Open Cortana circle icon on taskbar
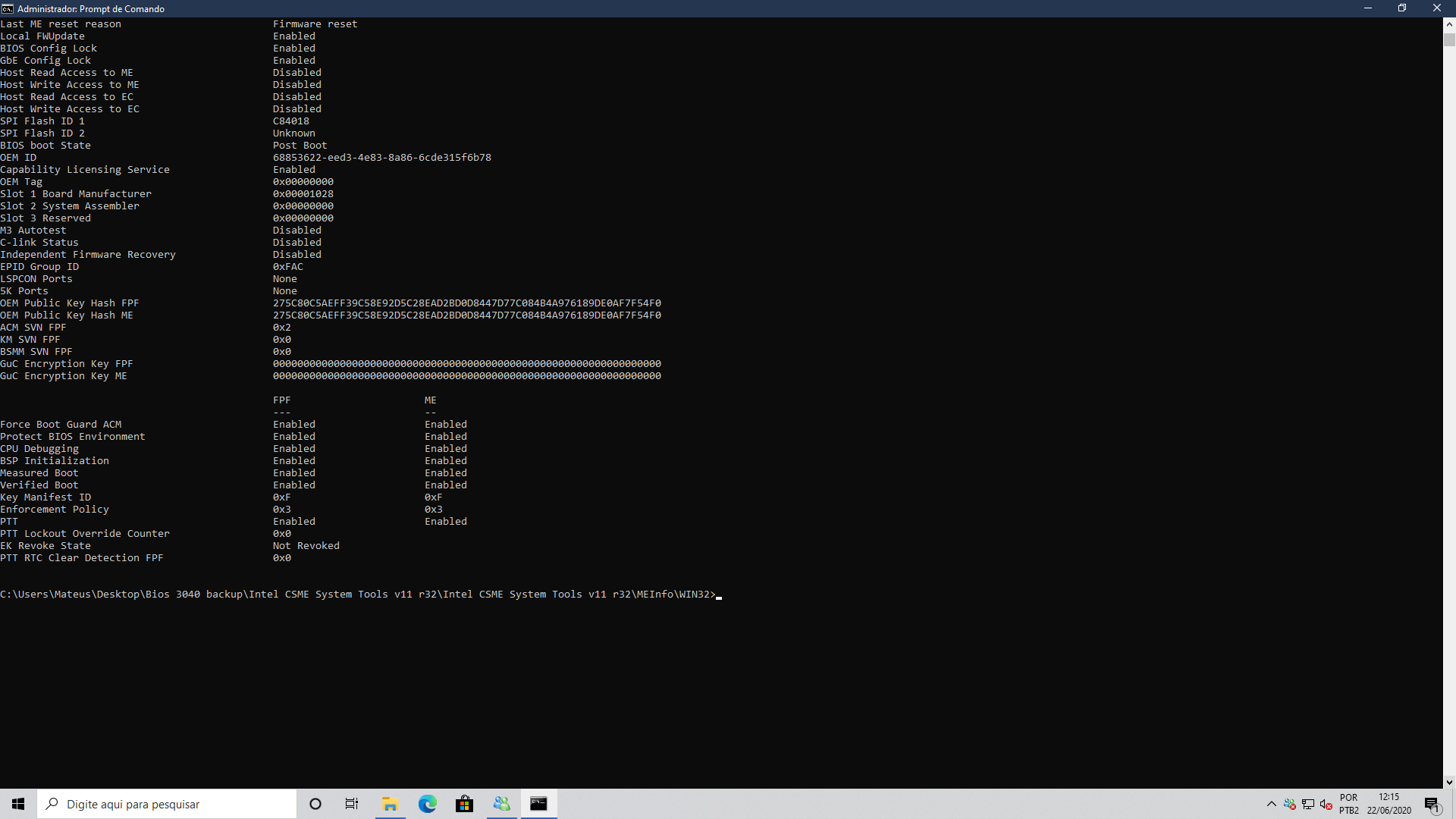The image size is (1456, 819). click(x=315, y=804)
